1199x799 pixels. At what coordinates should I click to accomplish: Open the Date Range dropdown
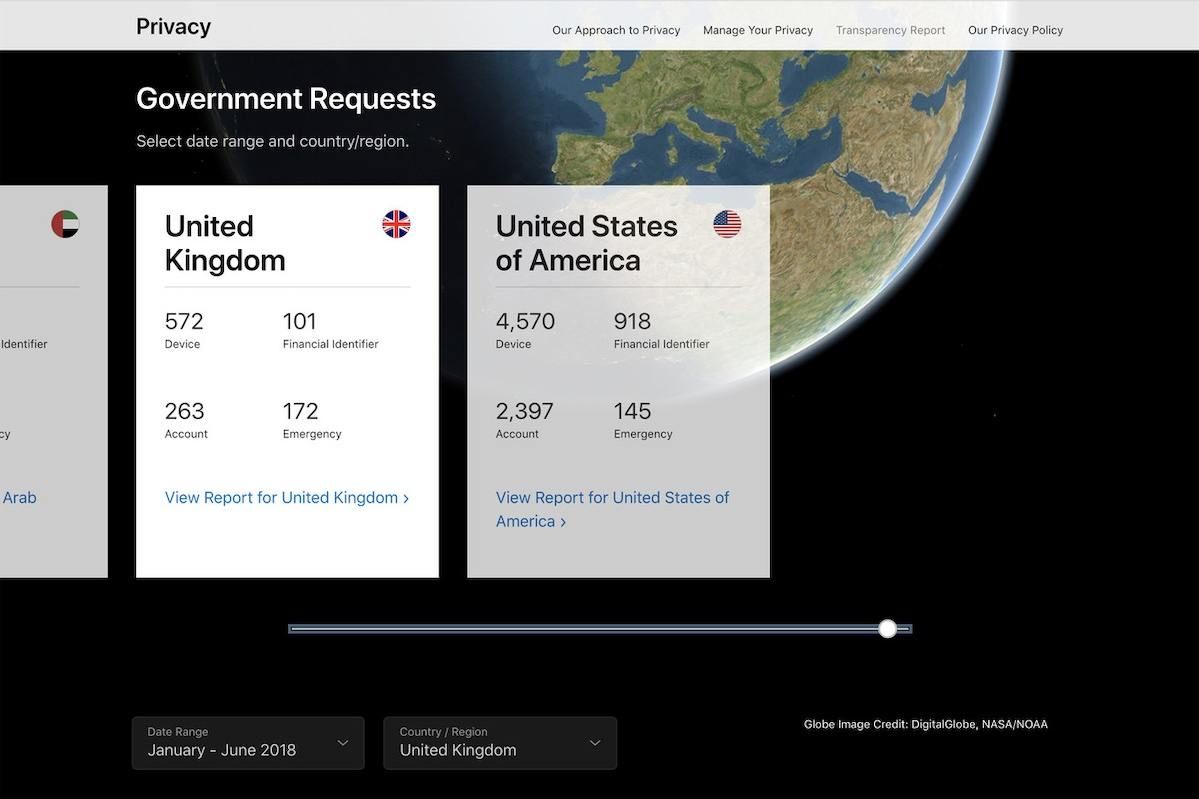248,743
